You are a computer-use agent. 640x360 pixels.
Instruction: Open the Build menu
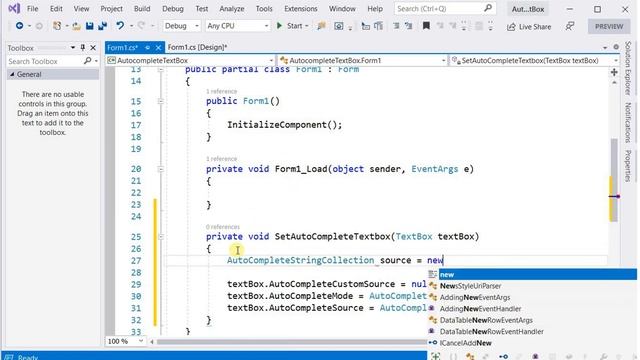[142, 9]
